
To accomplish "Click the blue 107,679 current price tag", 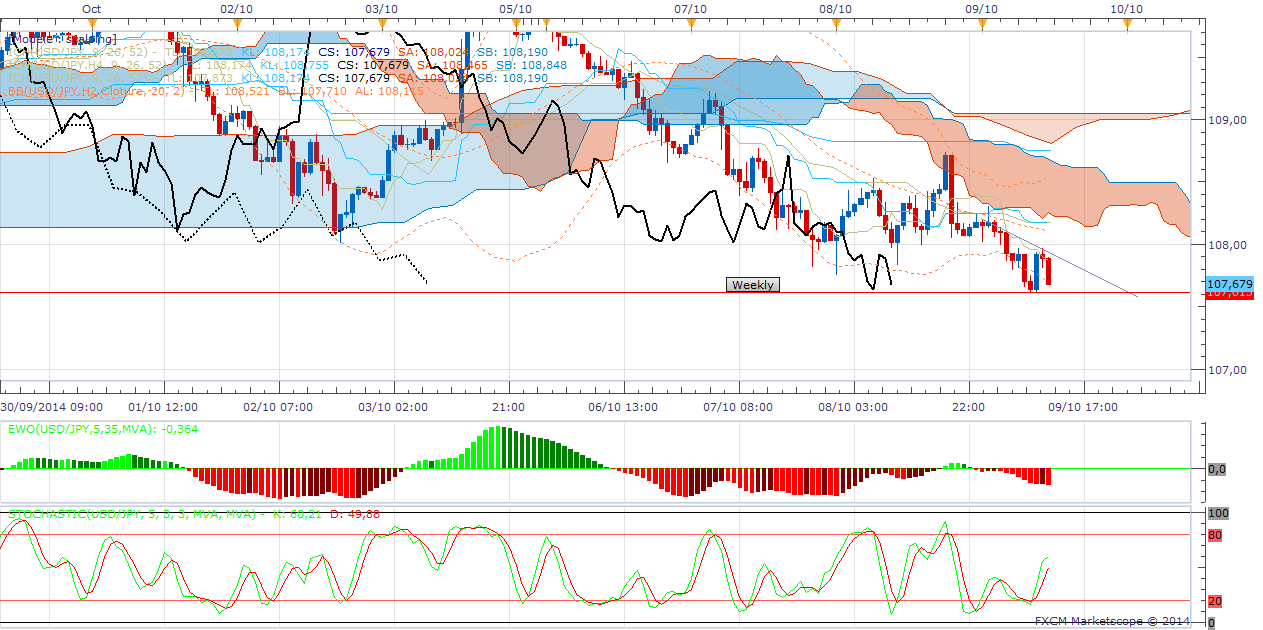I will click(x=1229, y=283).
